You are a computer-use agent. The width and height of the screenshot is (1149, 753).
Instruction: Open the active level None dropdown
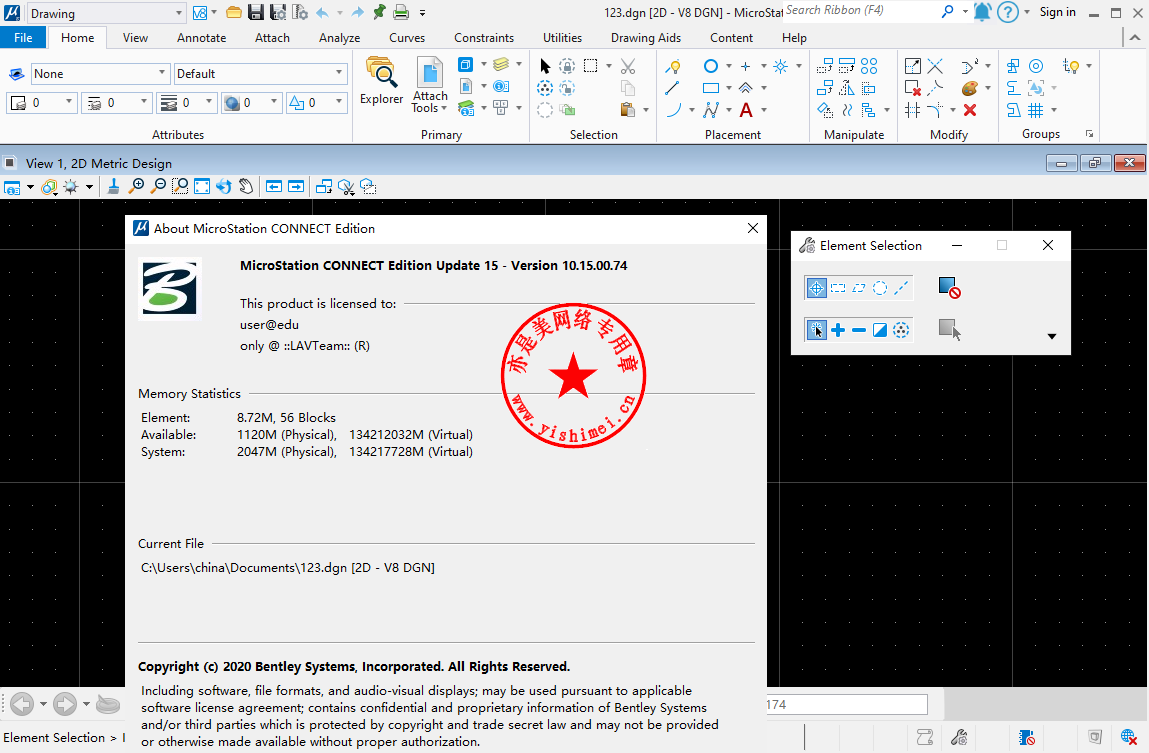click(100, 73)
